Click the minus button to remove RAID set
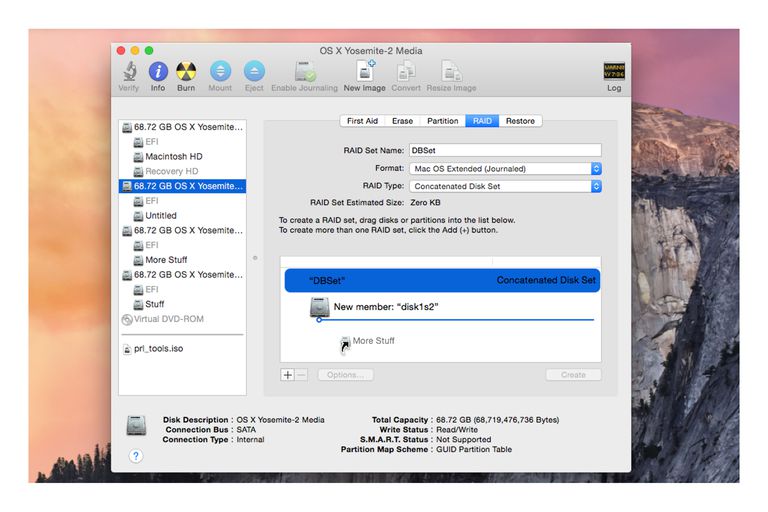The image size is (768, 512). point(301,375)
